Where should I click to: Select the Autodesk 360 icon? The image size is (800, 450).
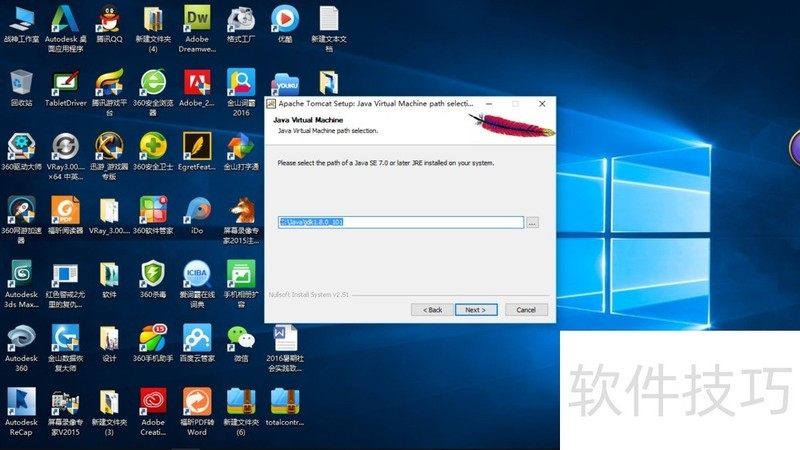(21, 338)
